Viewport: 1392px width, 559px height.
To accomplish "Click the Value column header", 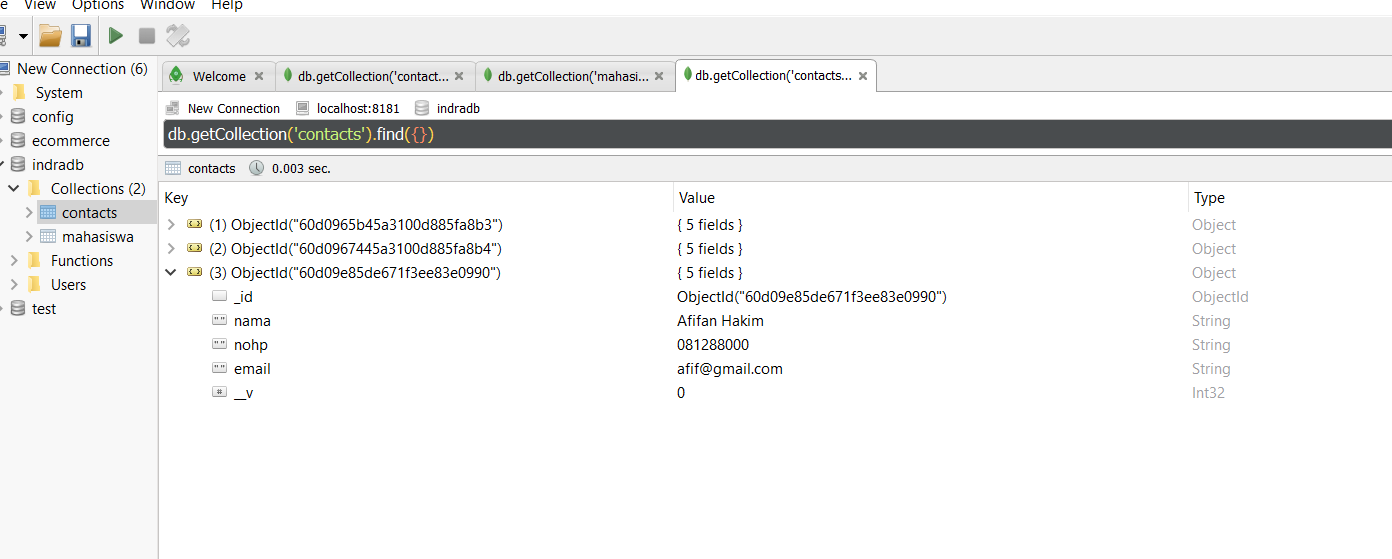I will 931,198.
